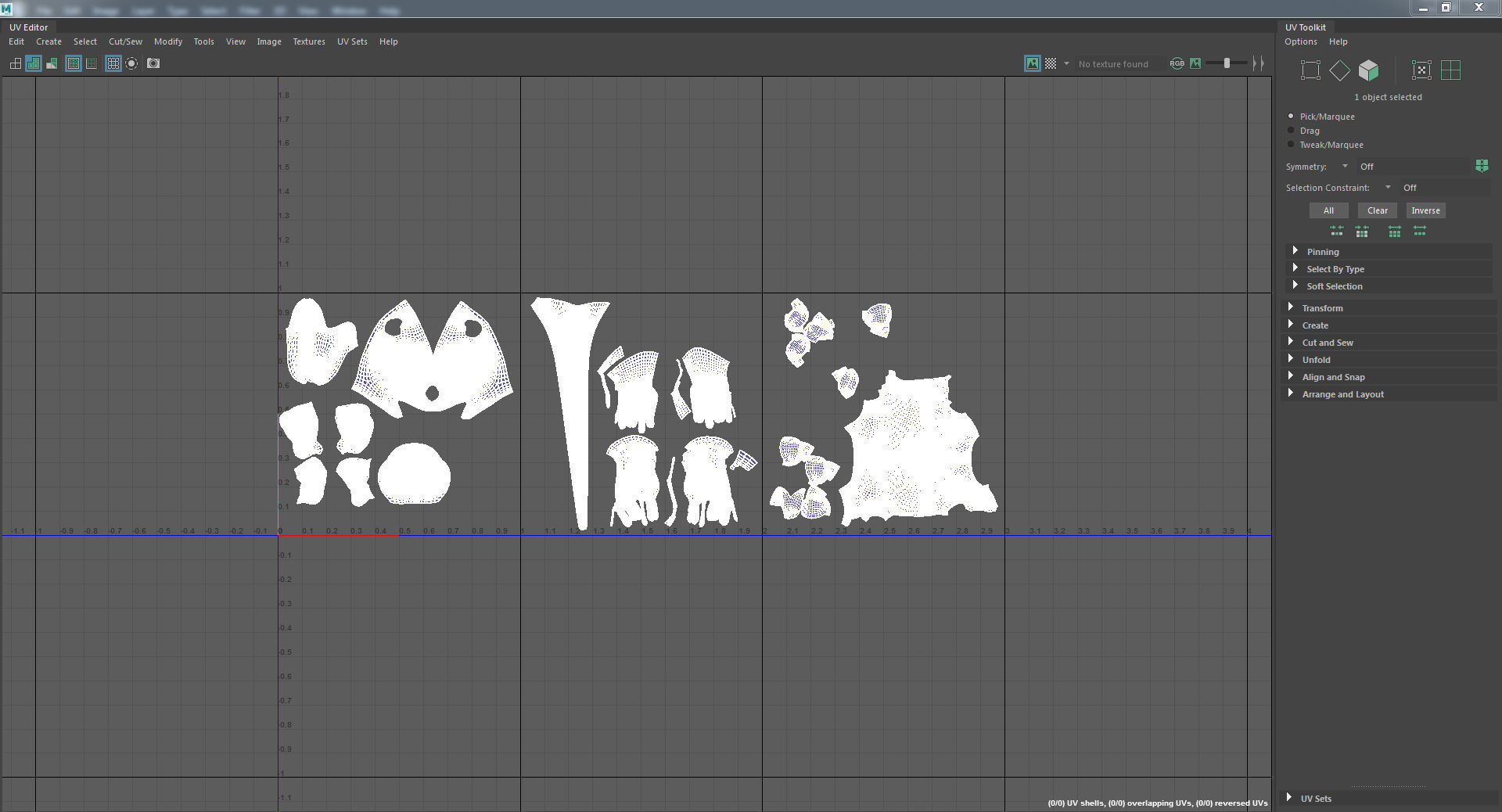
Task: Click the dim image icon near slider
Action: (1195, 63)
